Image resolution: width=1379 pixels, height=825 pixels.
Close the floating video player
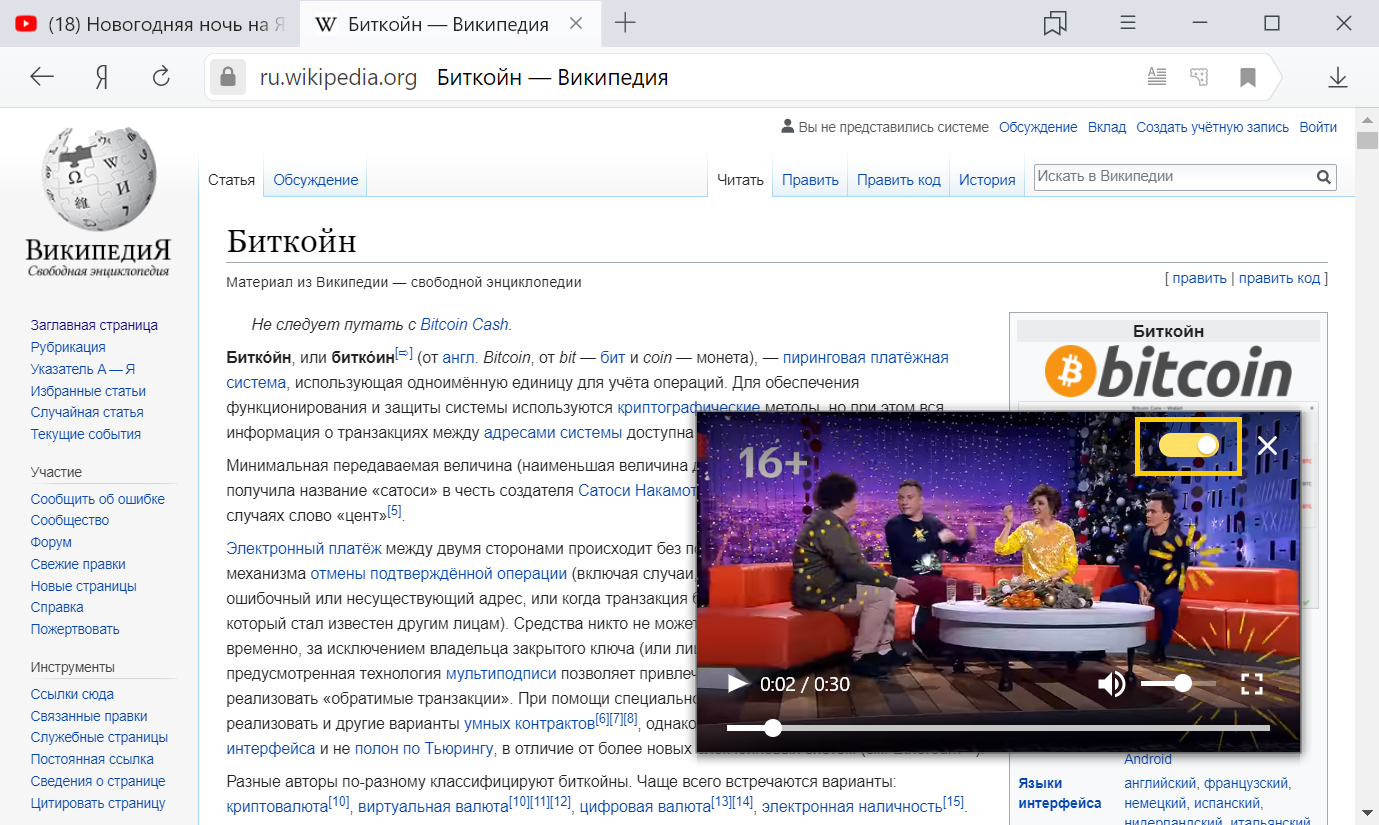pyautogui.click(x=1267, y=445)
